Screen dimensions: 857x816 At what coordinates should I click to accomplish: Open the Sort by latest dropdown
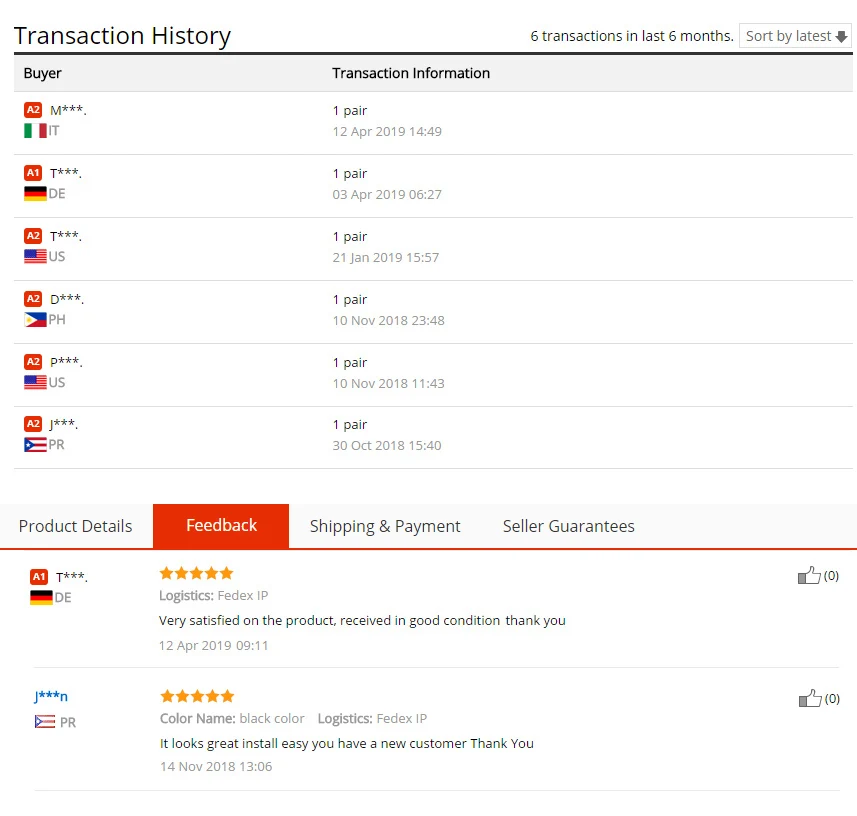[795, 36]
